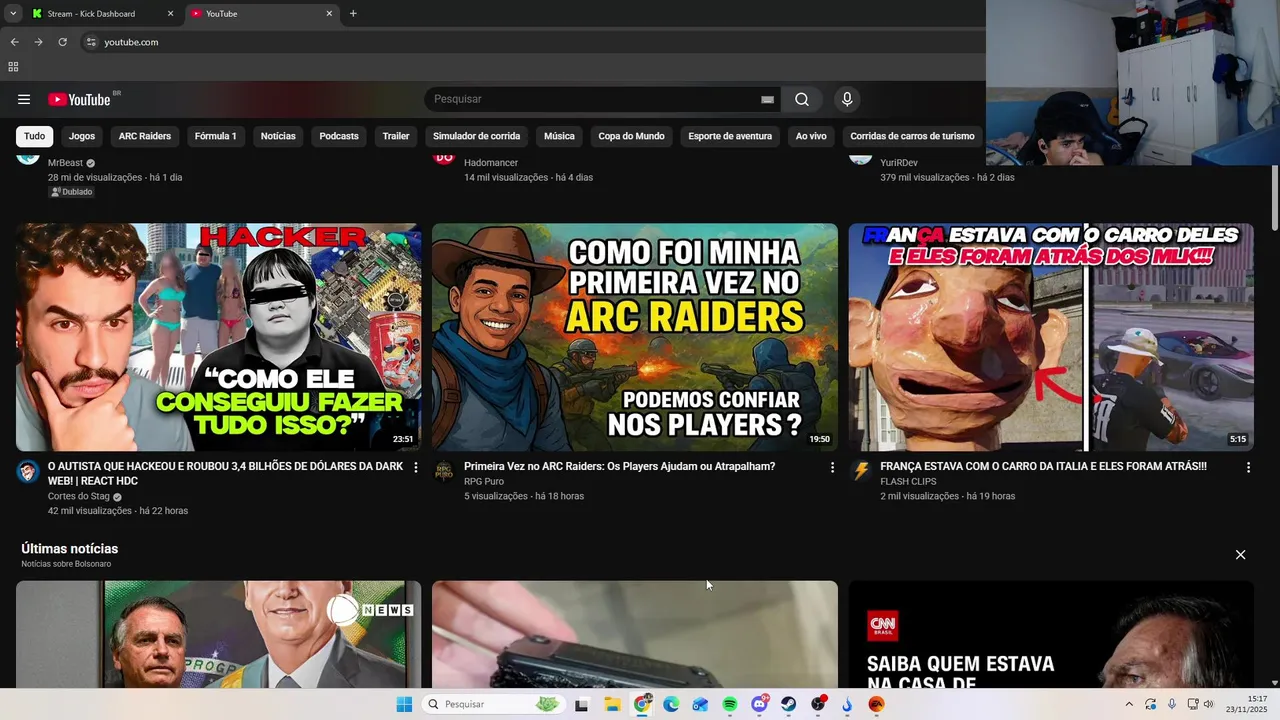Select the Esporte de aventura chip
Image resolution: width=1280 pixels, height=720 pixels.
pyautogui.click(x=730, y=136)
